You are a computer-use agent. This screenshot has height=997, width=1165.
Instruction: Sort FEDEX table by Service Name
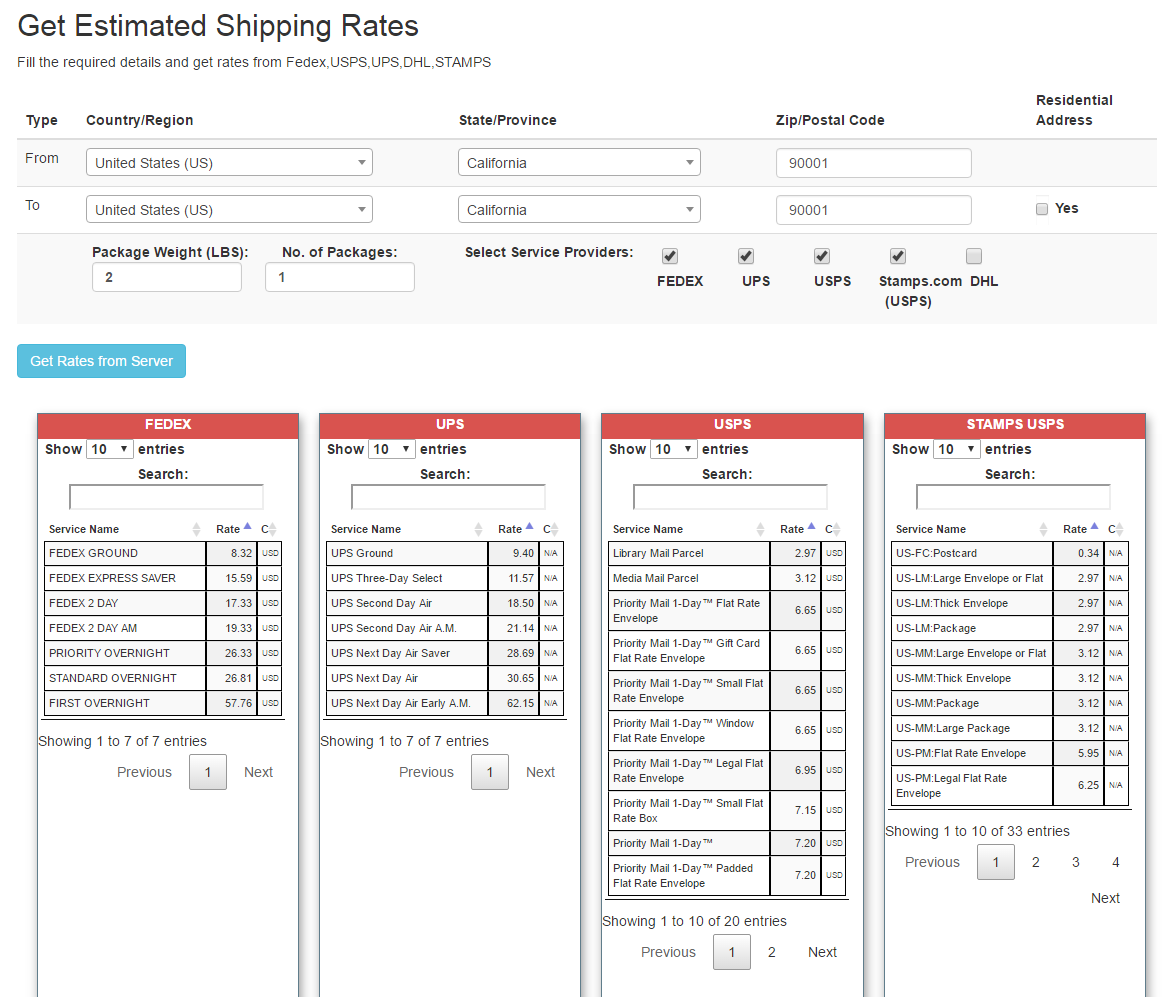click(x=124, y=529)
